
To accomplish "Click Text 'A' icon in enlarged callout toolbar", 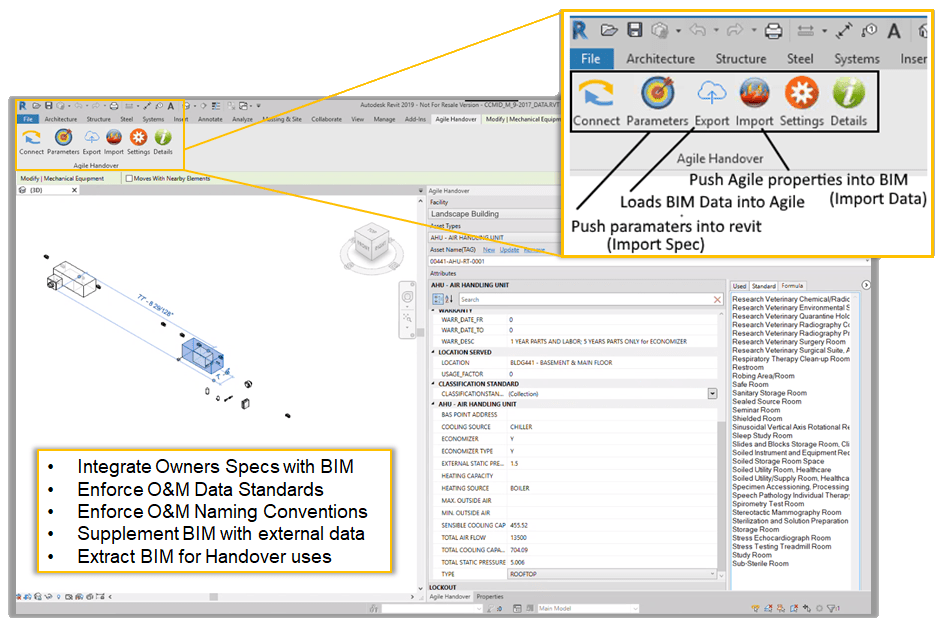I will pos(894,31).
